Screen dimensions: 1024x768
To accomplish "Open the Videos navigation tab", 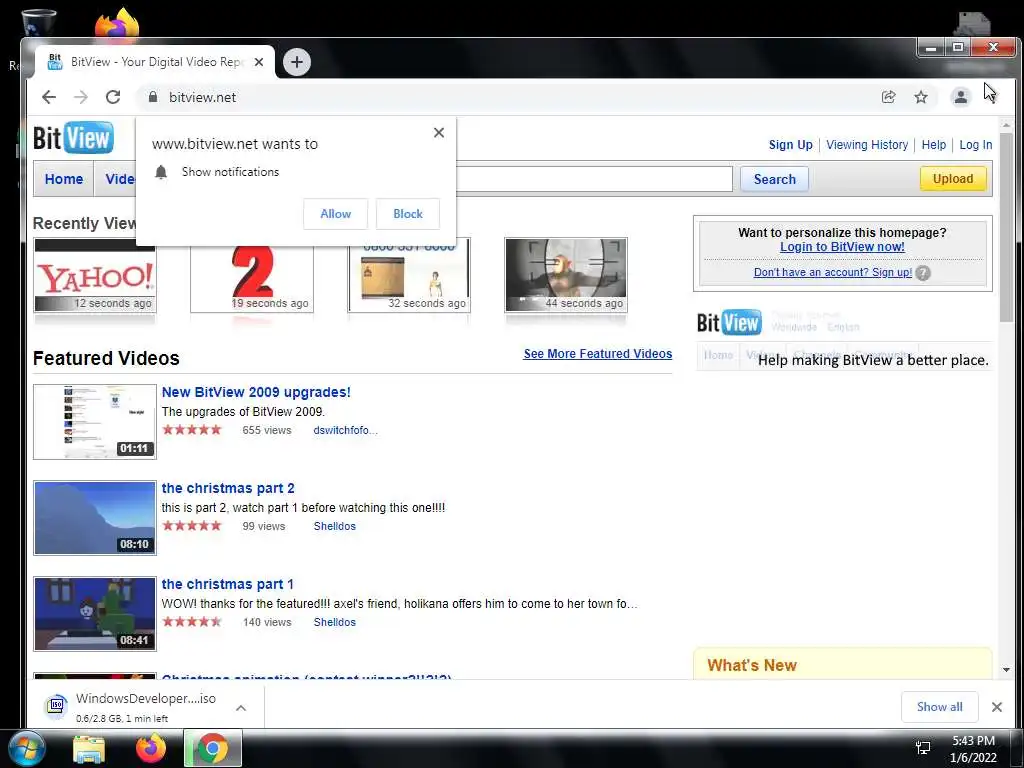I will click(120, 179).
